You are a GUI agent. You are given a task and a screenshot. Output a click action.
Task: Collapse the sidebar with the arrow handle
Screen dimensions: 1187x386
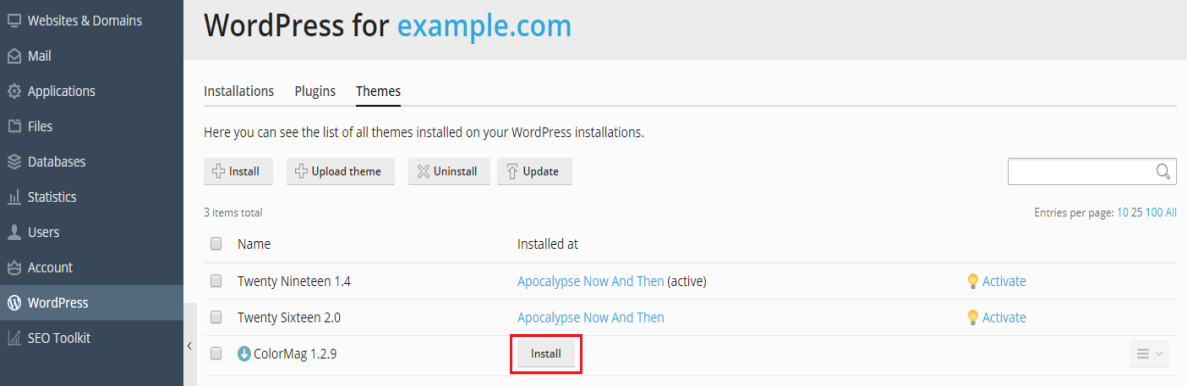point(189,345)
